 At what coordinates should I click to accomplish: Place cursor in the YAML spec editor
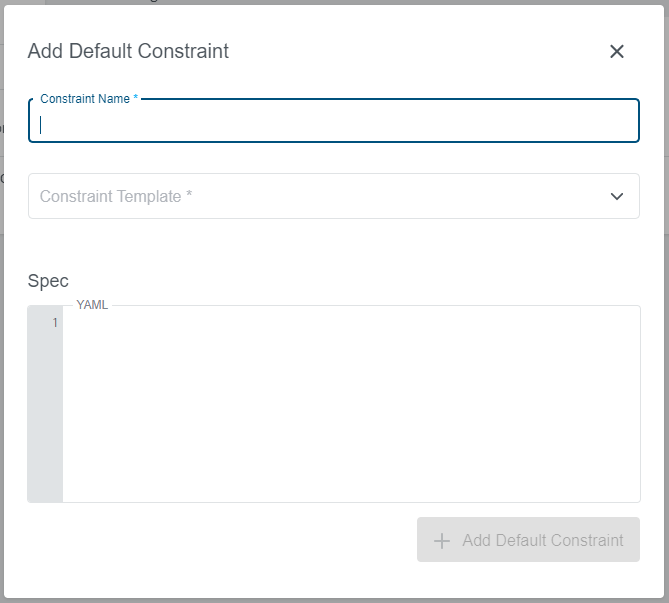[350, 400]
